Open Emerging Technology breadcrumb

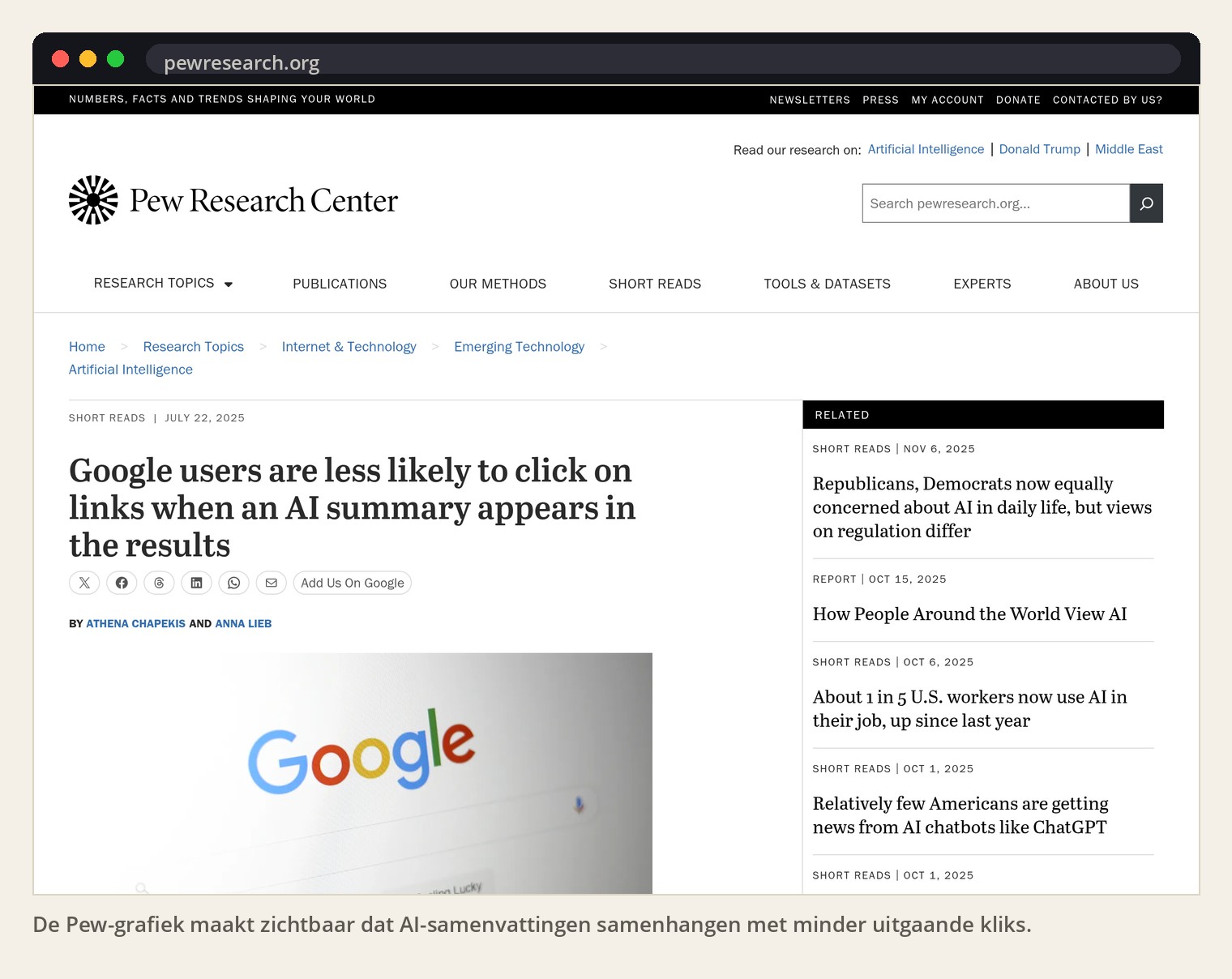point(520,347)
